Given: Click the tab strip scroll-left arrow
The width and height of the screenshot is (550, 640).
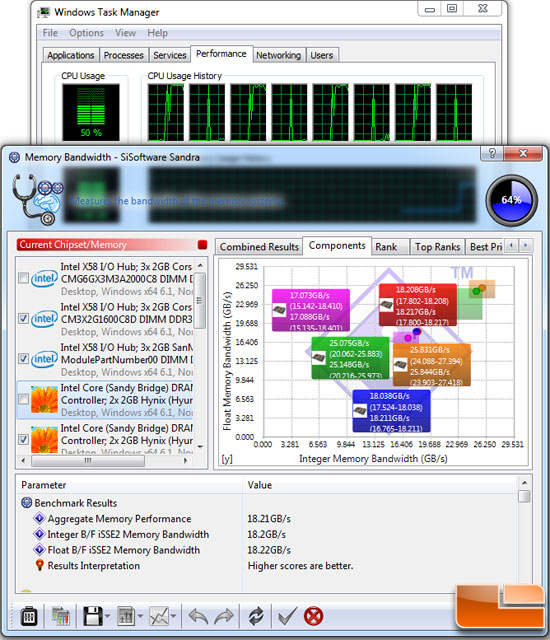Looking at the screenshot, I should tap(511, 246).
